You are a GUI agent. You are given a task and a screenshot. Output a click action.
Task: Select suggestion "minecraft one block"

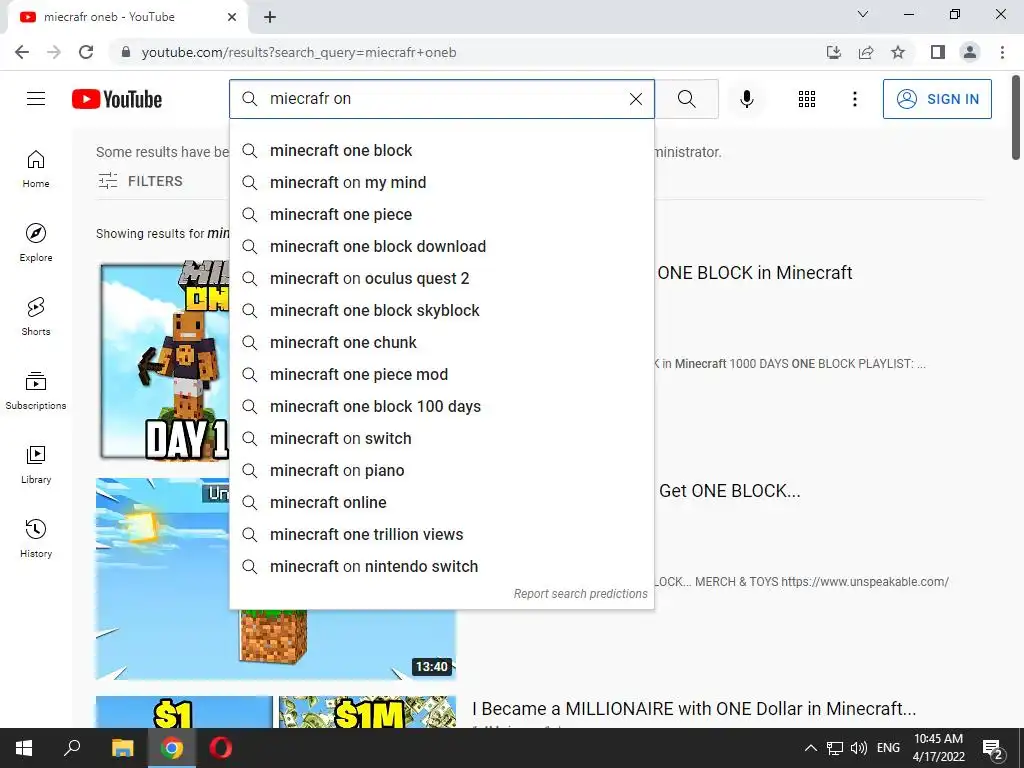441,150
